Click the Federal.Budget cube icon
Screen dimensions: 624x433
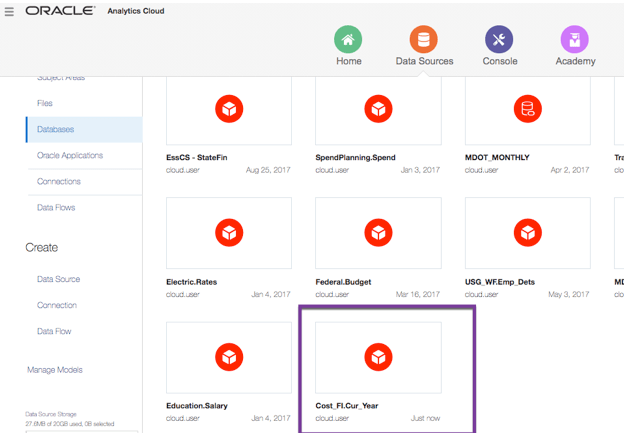click(x=377, y=233)
